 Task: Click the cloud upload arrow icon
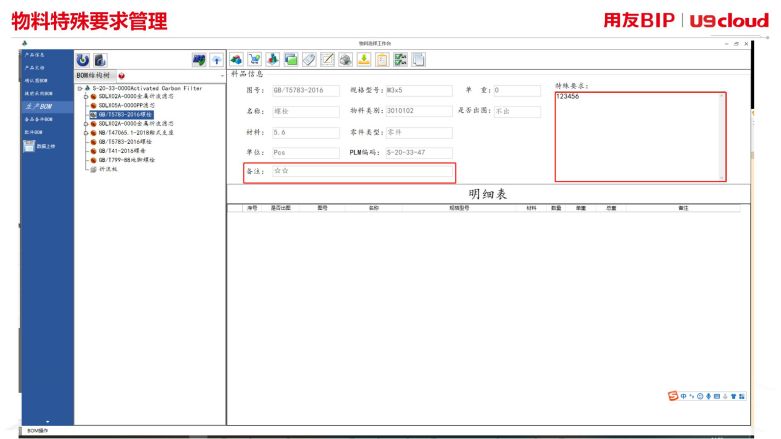click(x=217, y=60)
